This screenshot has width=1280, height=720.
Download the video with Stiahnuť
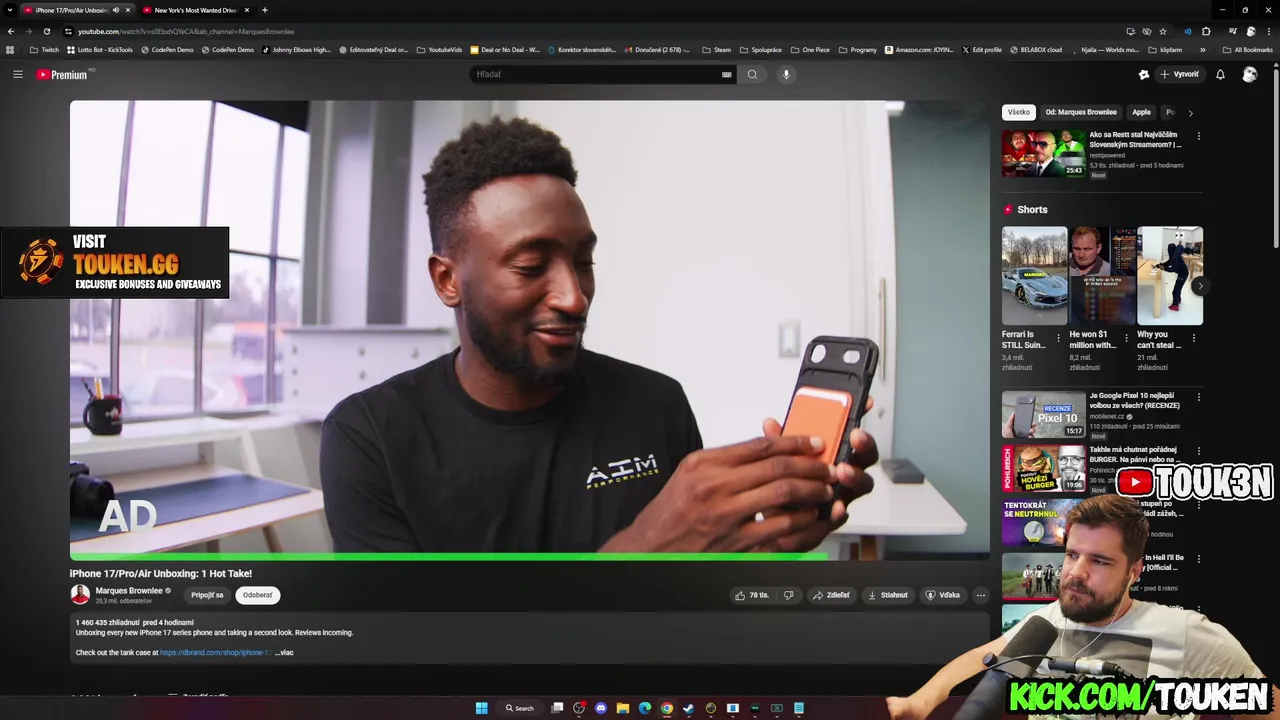888,595
